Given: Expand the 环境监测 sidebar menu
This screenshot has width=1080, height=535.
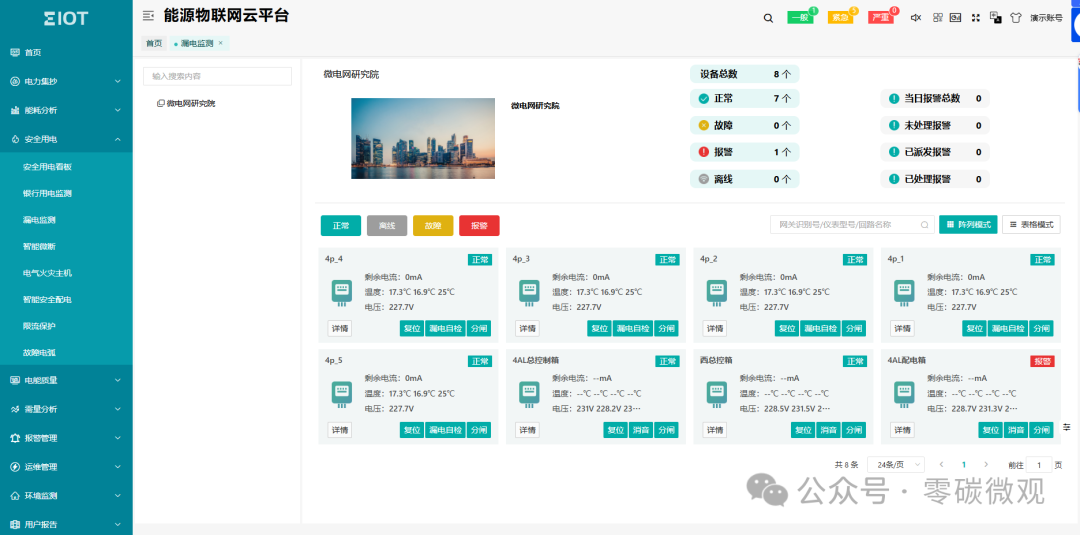Looking at the screenshot, I should tap(66, 496).
